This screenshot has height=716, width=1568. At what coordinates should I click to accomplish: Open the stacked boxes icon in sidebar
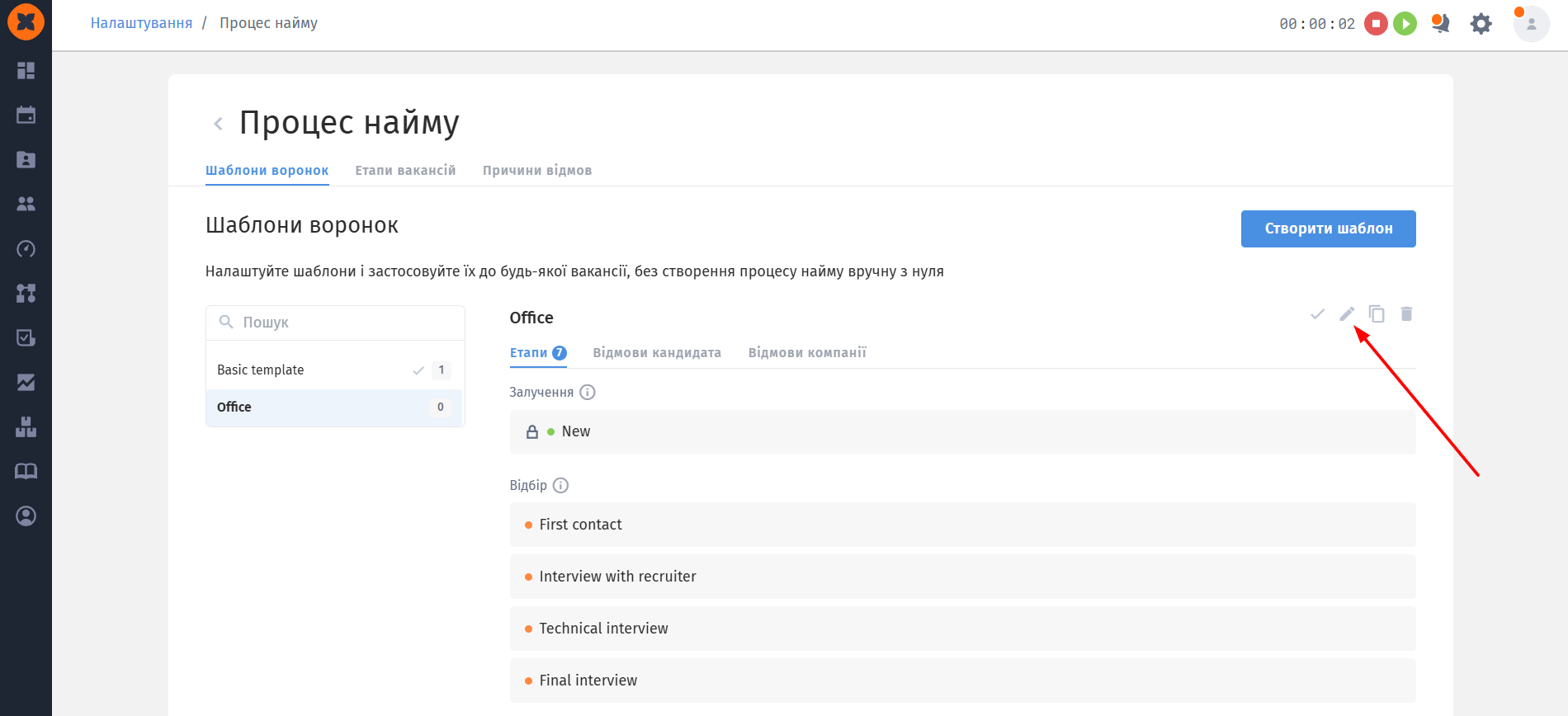[x=26, y=426]
